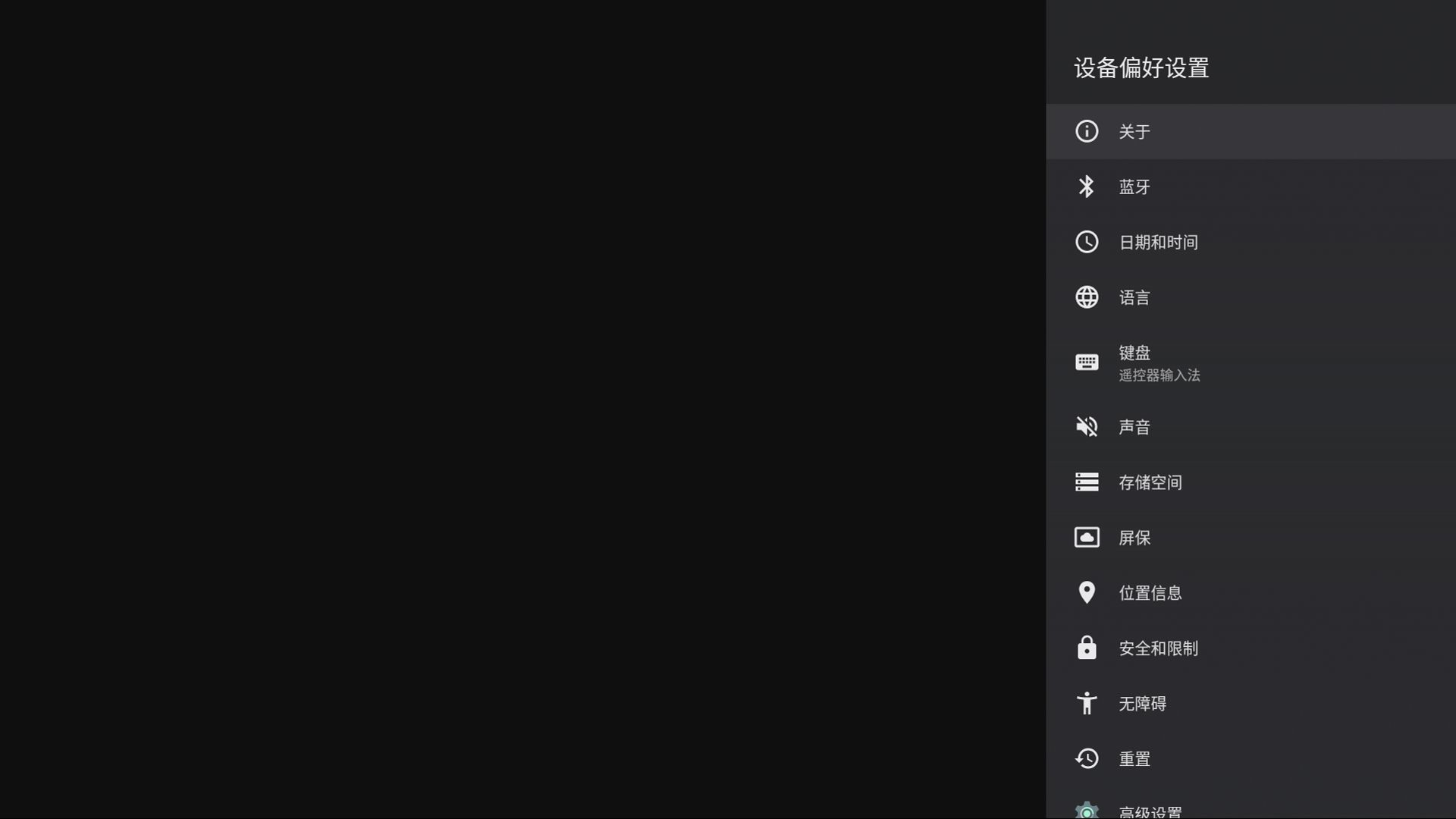
Task: Select the Bluetooth icon beside 蓝牙
Action: pos(1087,187)
